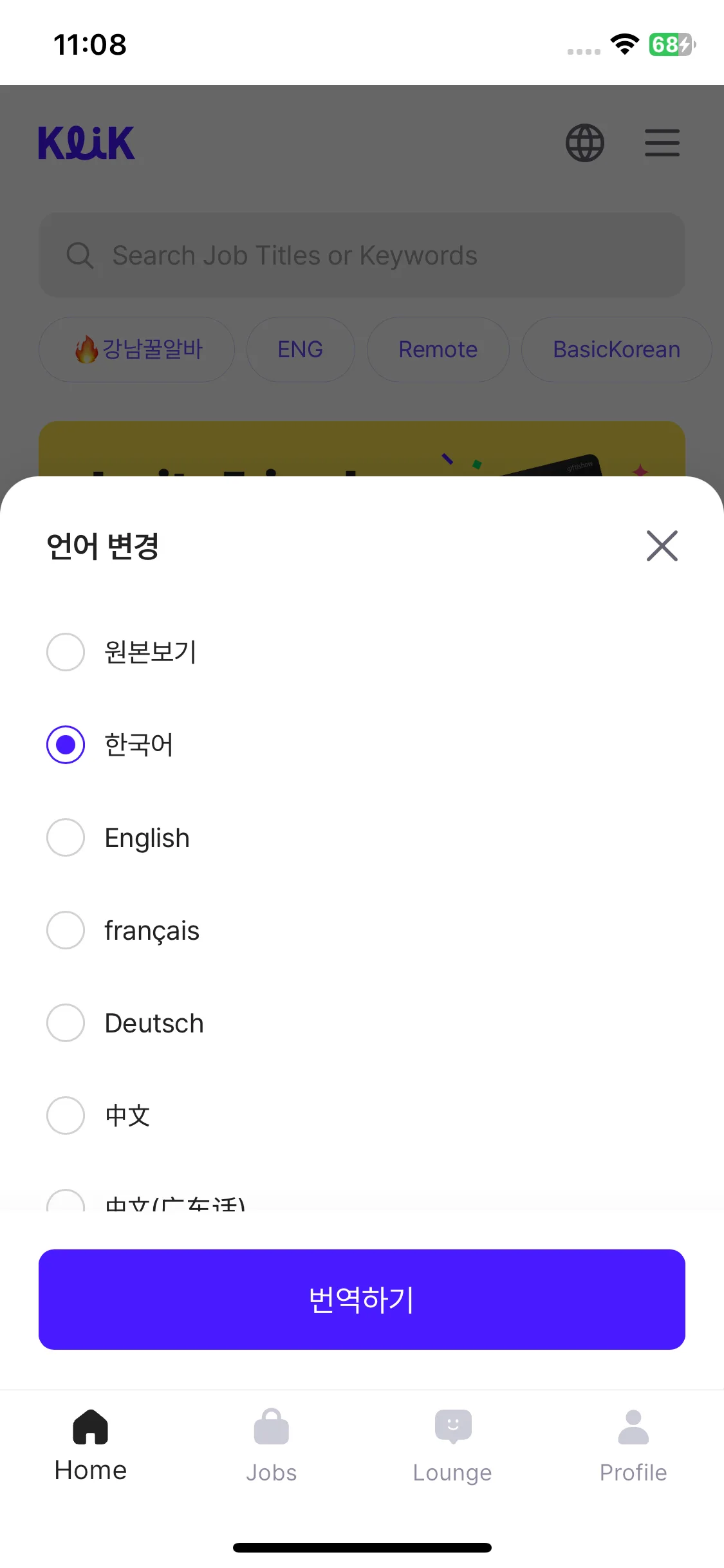Choose français as the language

coord(66,930)
